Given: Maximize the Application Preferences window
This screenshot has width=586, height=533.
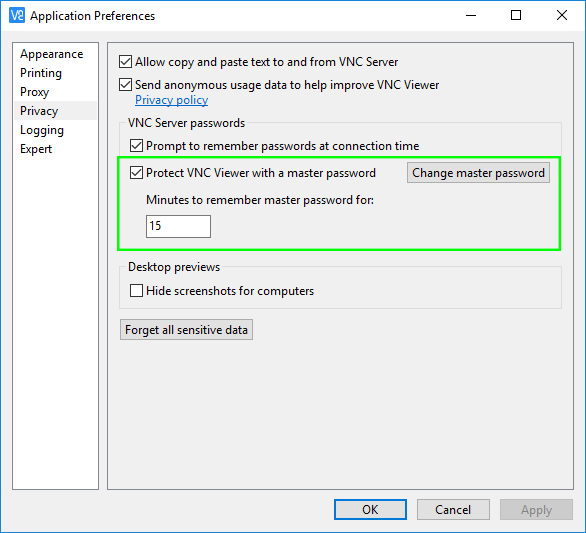Looking at the screenshot, I should (516, 16).
